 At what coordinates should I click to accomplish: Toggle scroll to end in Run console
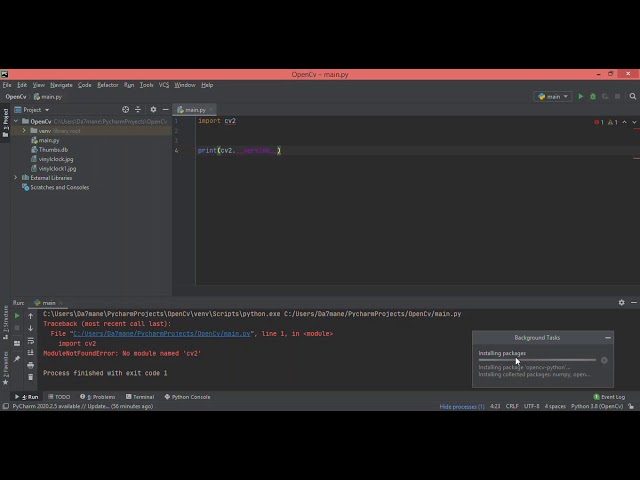click(x=31, y=353)
